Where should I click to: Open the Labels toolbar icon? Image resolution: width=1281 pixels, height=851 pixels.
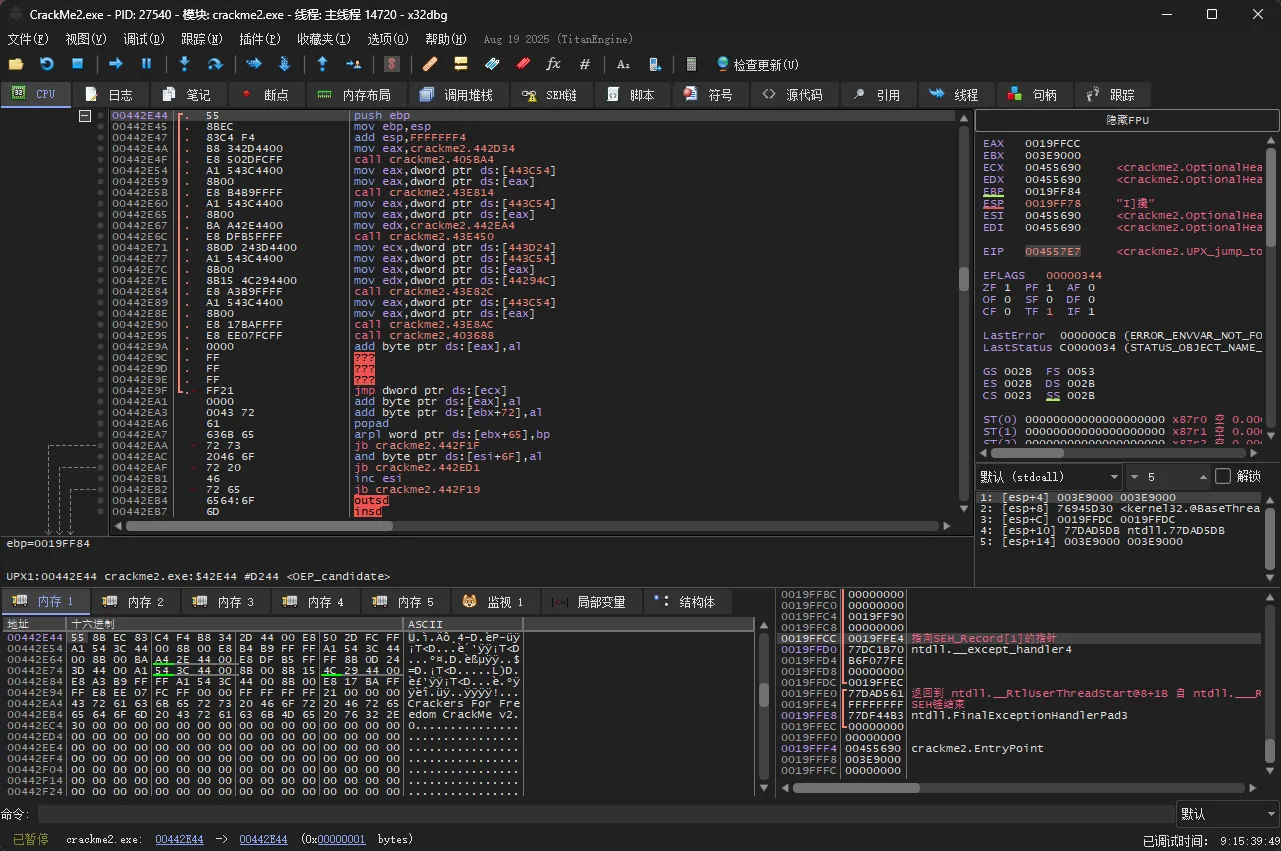pyautogui.click(x=492, y=64)
